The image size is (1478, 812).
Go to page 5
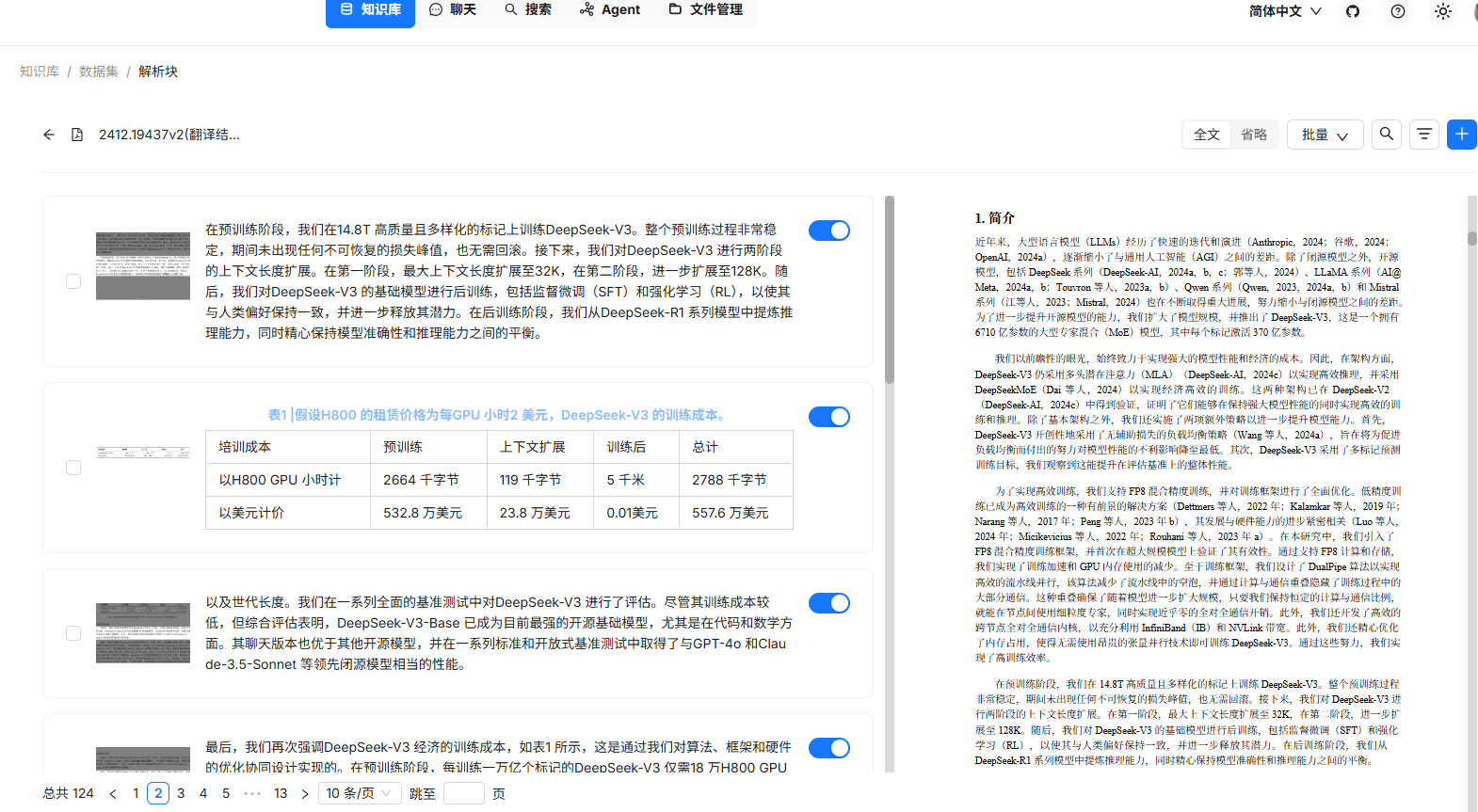(x=226, y=793)
